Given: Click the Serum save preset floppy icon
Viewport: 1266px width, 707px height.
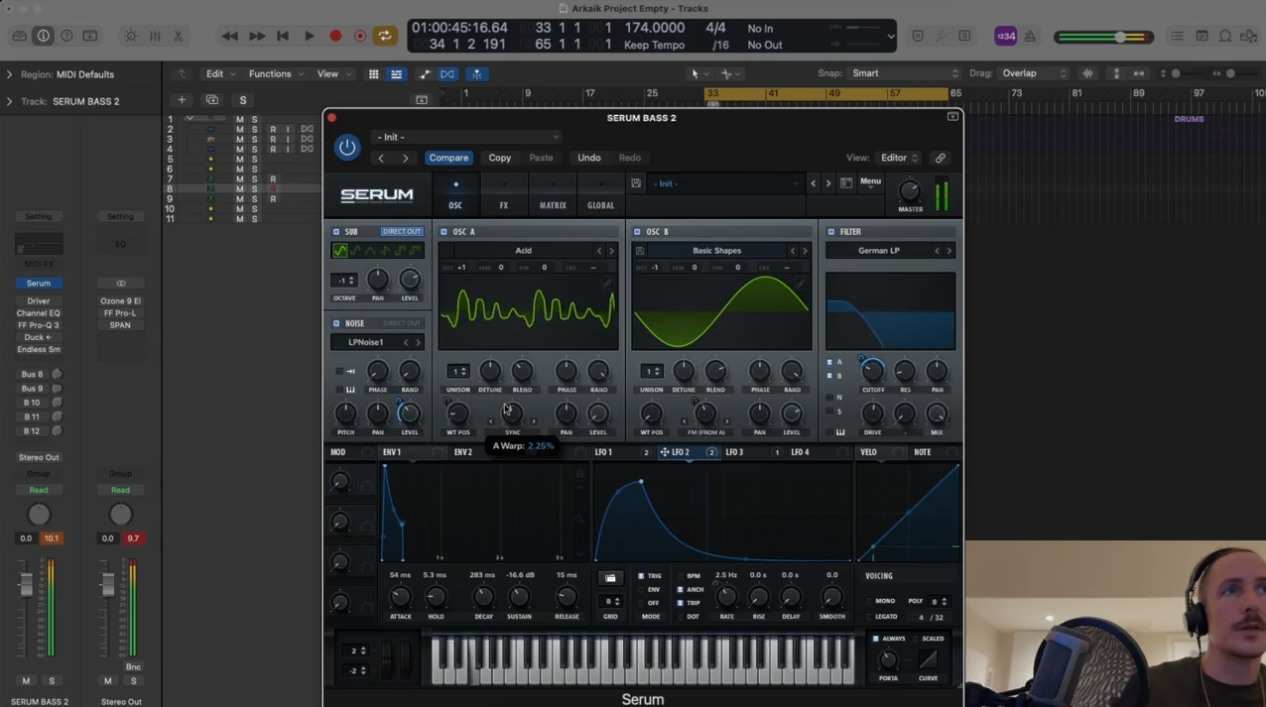Looking at the screenshot, I should (x=636, y=184).
